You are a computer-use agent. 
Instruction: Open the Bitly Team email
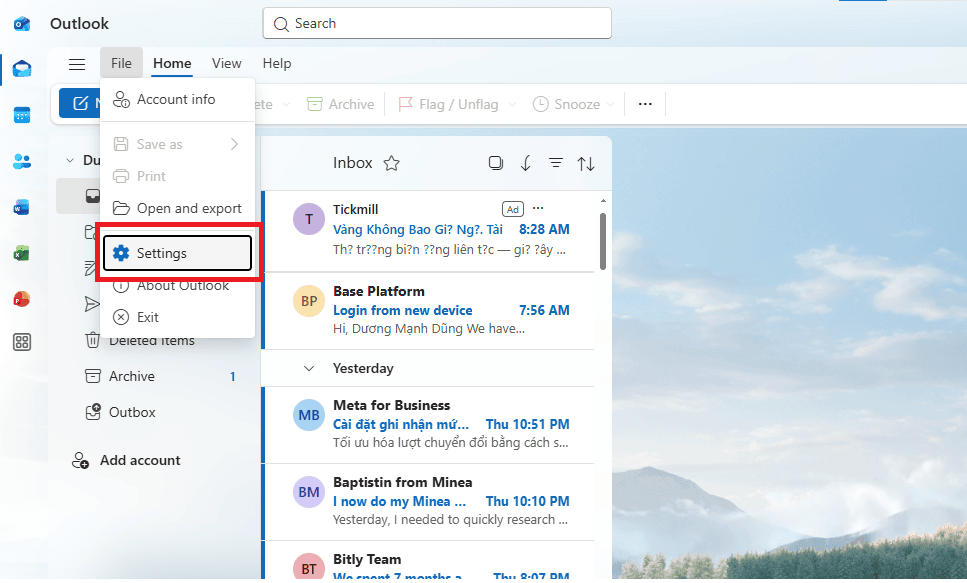(x=429, y=561)
